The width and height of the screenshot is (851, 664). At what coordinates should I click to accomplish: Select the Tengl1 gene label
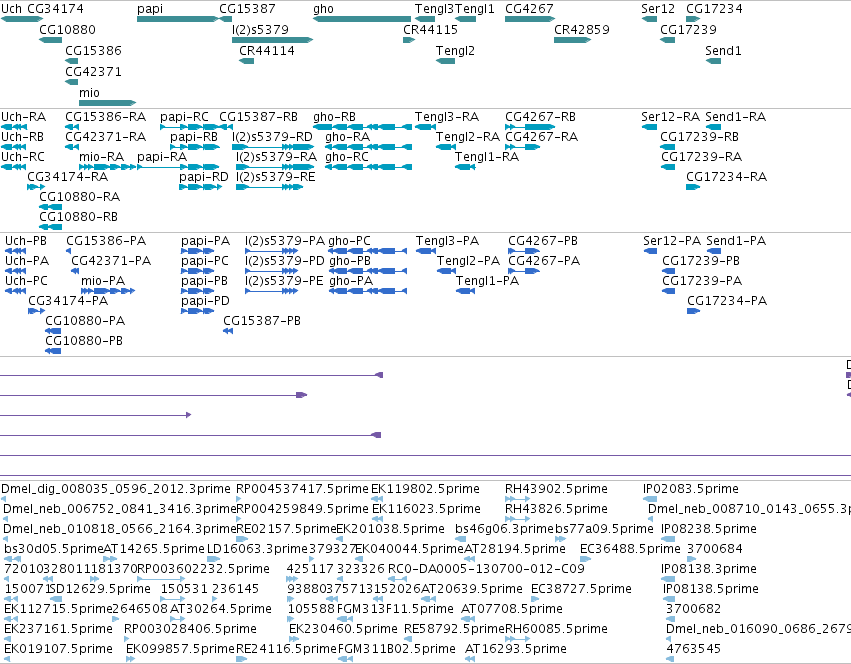pyautogui.click(x=475, y=9)
